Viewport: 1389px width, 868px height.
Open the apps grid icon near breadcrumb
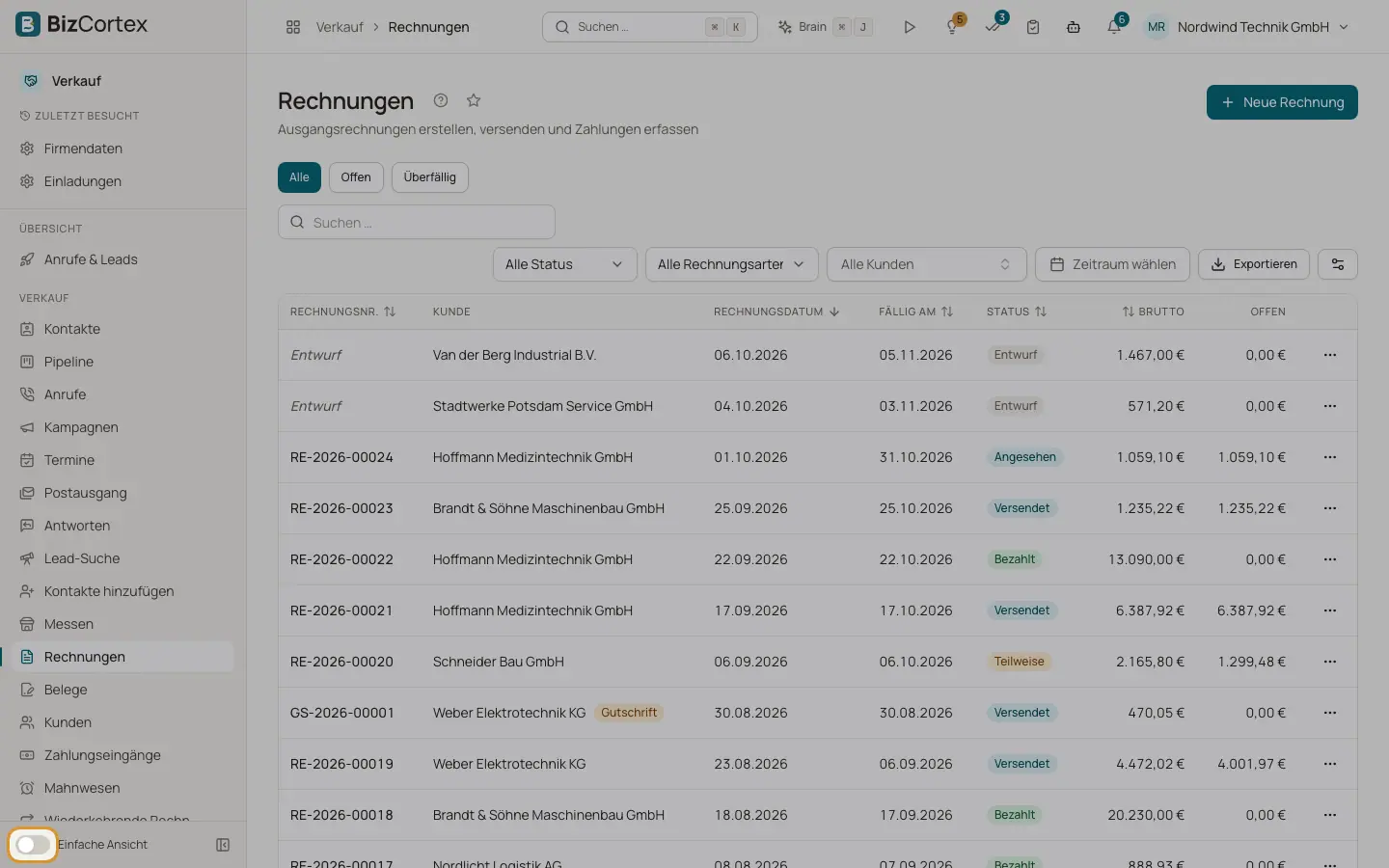293,27
